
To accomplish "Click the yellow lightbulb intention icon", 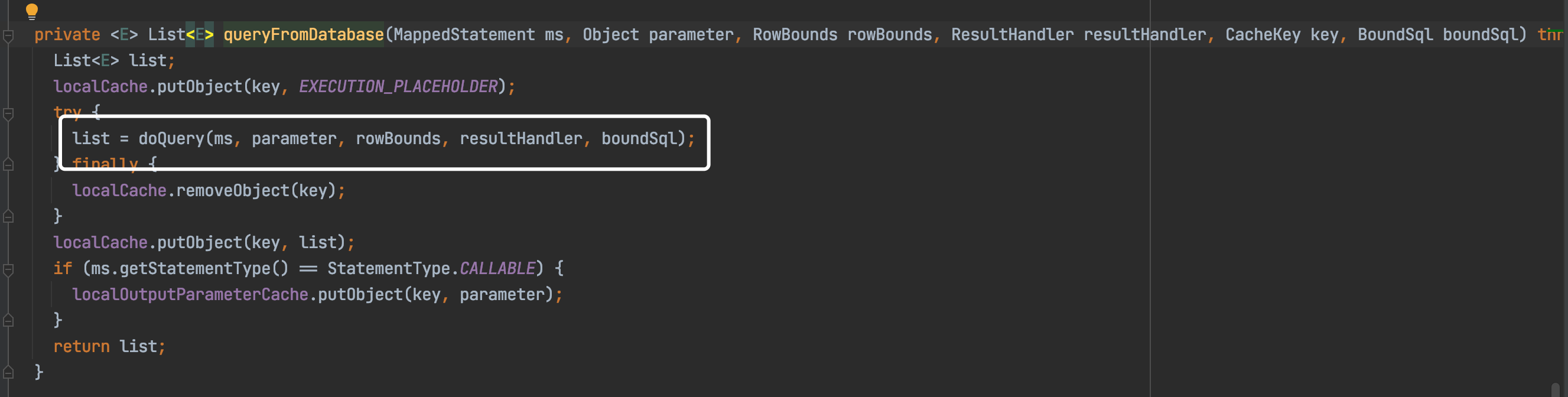I will 32,11.
